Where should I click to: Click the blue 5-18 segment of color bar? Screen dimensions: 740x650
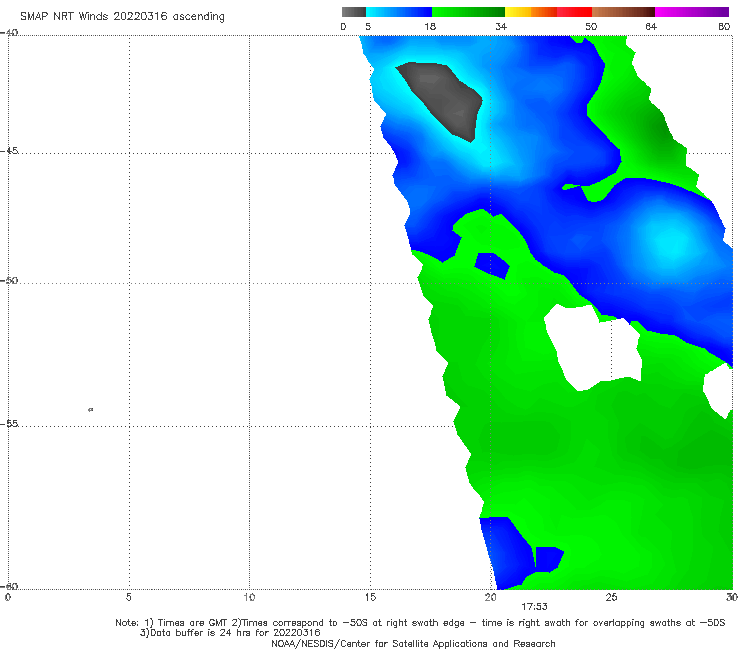[x=399, y=12]
